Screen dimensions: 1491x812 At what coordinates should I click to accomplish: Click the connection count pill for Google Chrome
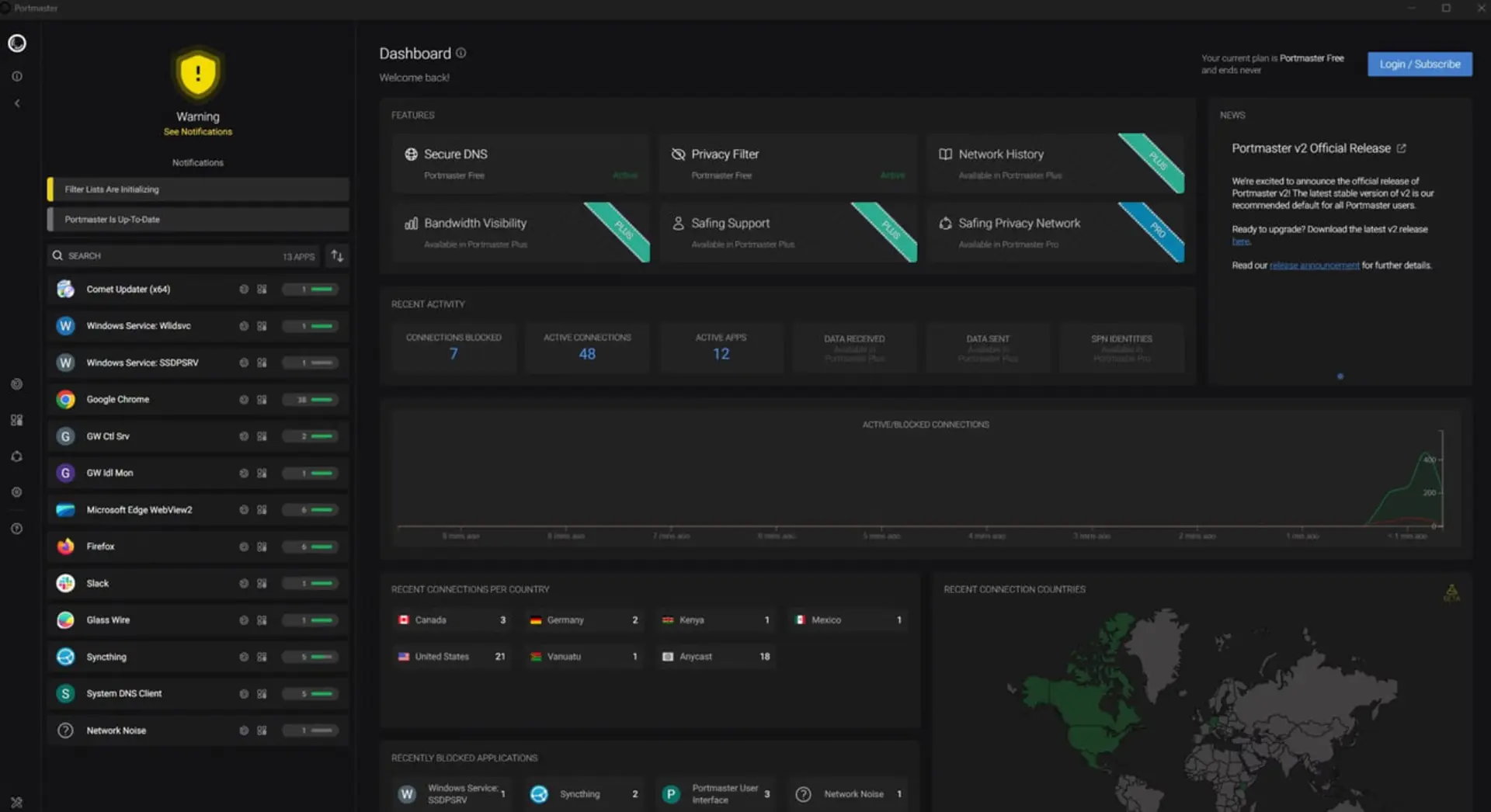tap(310, 400)
